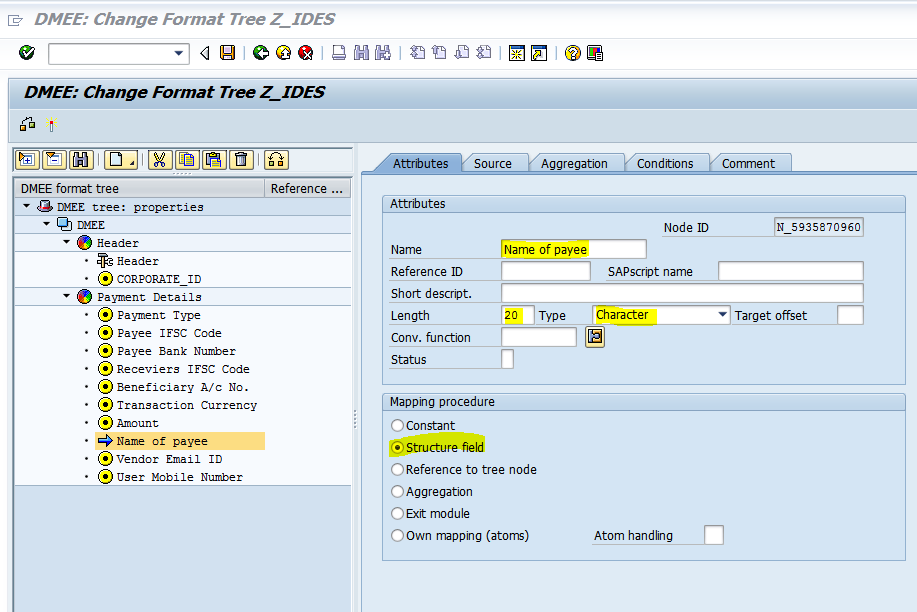Image resolution: width=917 pixels, height=612 pixels.
Task: Save the format tree with the floppy disk icon
Action: pyautogui.click(x=228, y=53)
